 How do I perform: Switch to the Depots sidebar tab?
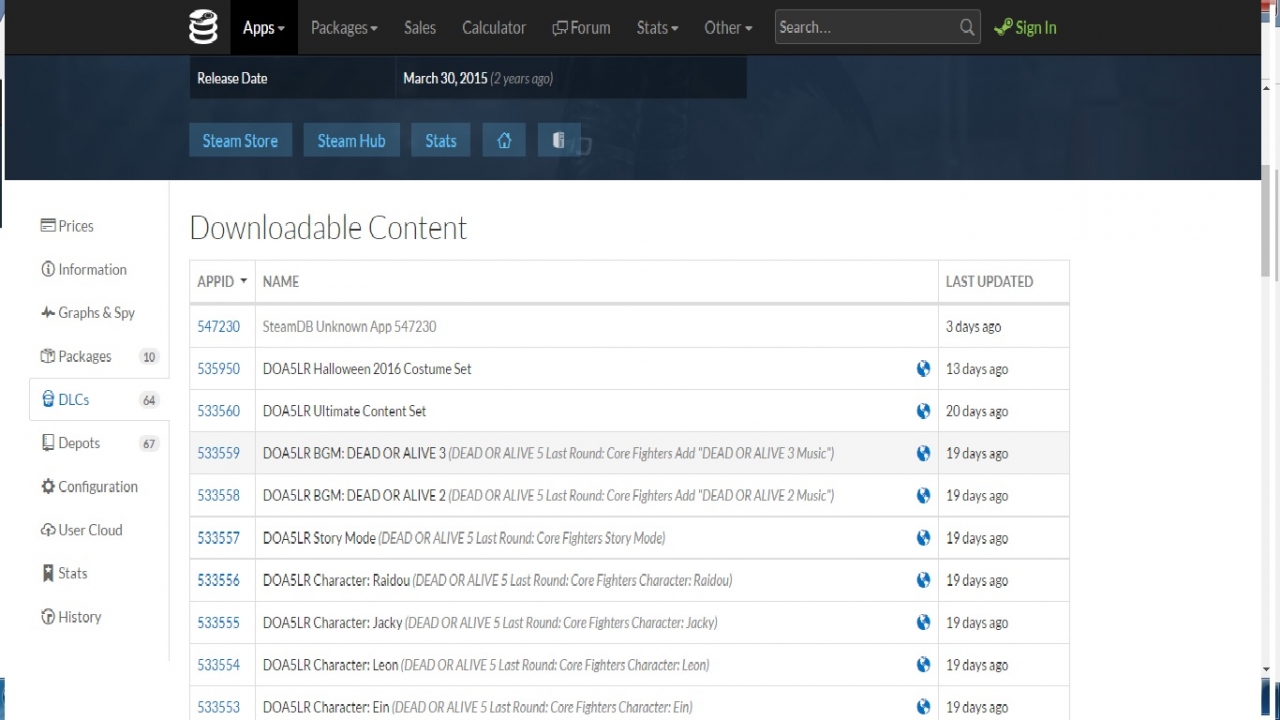[x=79, y=443]
